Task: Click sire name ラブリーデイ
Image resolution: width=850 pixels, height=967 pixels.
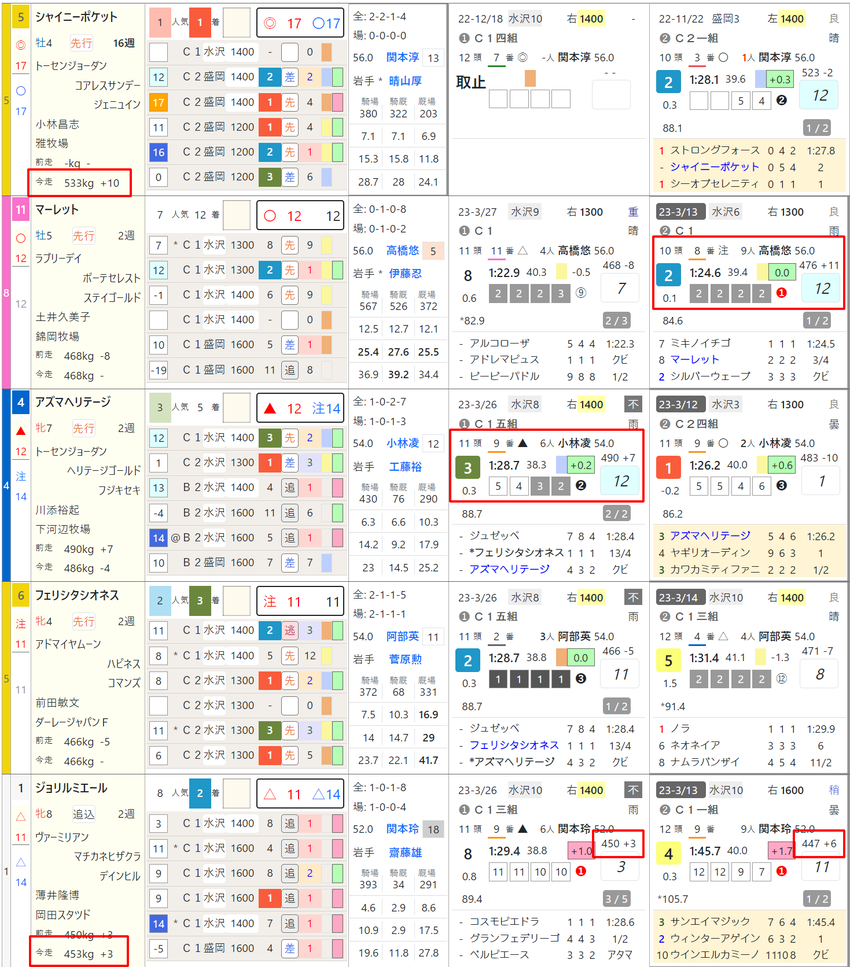Action: click(59, 258)
